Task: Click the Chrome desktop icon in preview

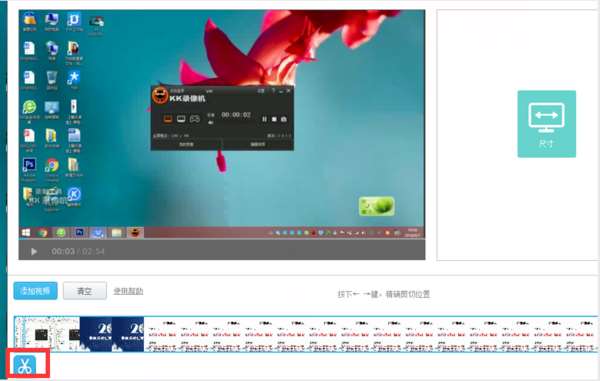Action: coord(52,166)
